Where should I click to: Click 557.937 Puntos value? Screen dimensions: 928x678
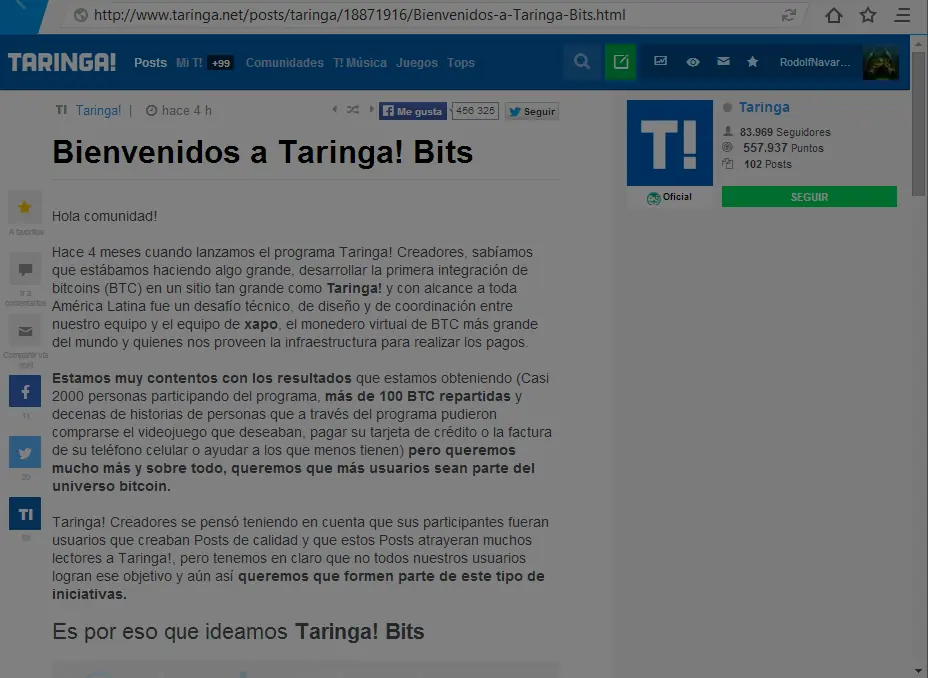783,148
